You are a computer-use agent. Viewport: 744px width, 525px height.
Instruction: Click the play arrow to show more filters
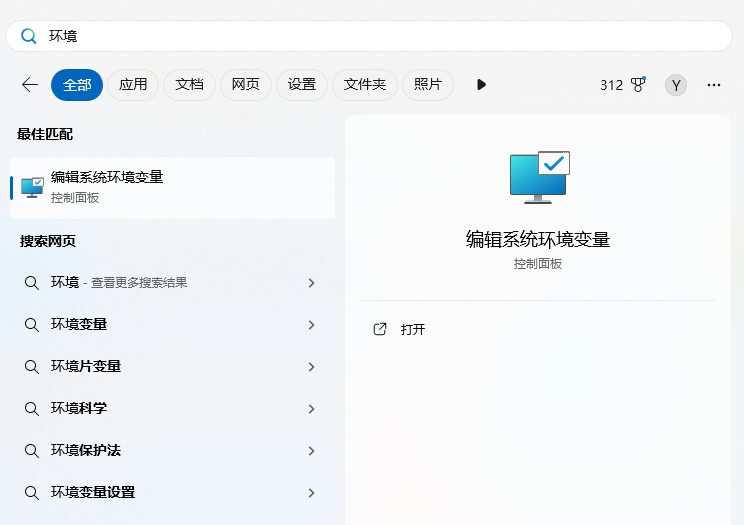point(481,85)
